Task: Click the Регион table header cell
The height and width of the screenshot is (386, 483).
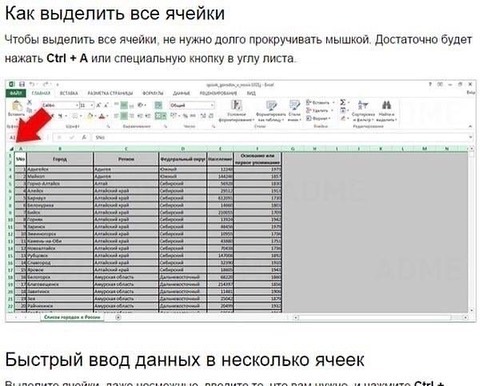Action: [x=126, y=159]
